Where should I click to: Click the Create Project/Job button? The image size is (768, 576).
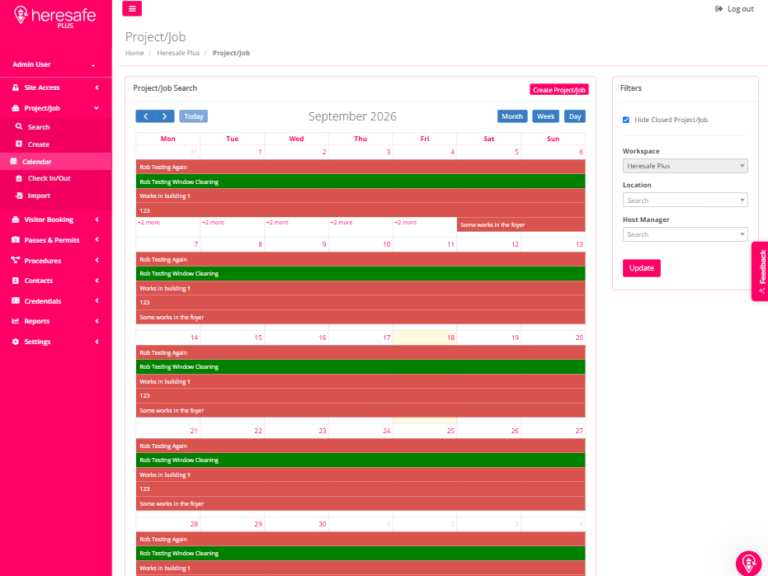(559, 90)
